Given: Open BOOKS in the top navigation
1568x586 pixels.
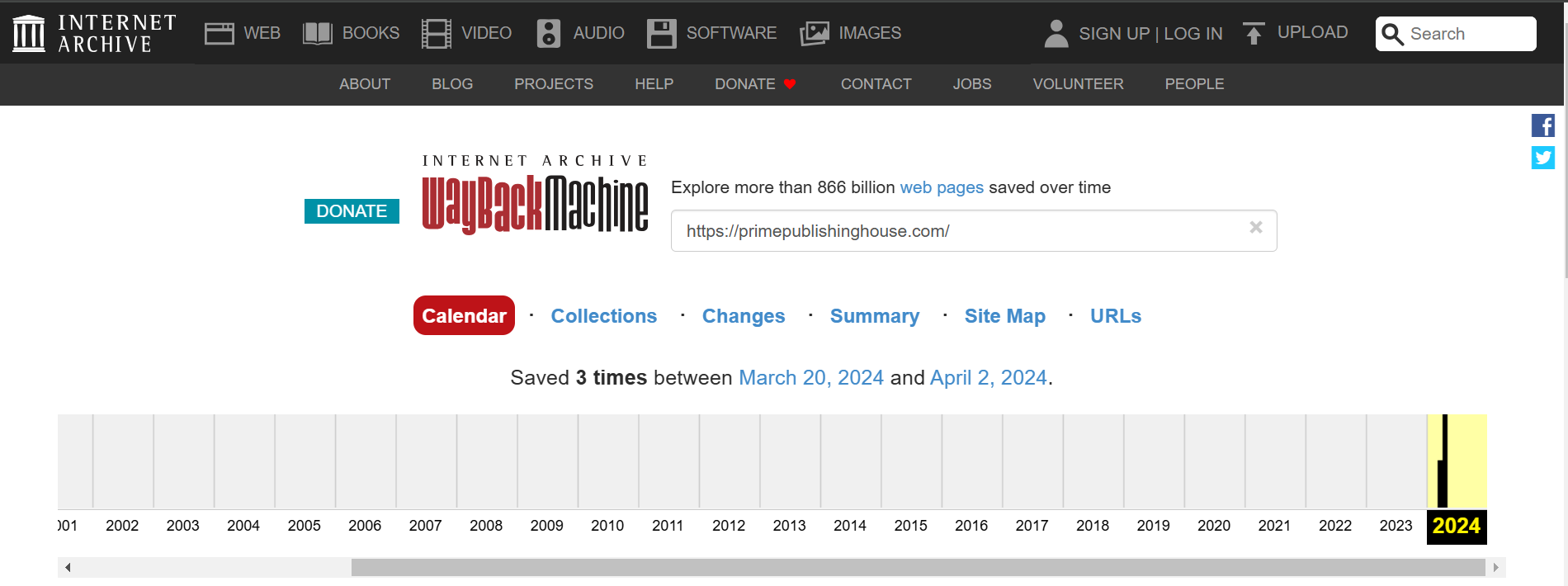Looking at the screenshot, I should point(371,33).
